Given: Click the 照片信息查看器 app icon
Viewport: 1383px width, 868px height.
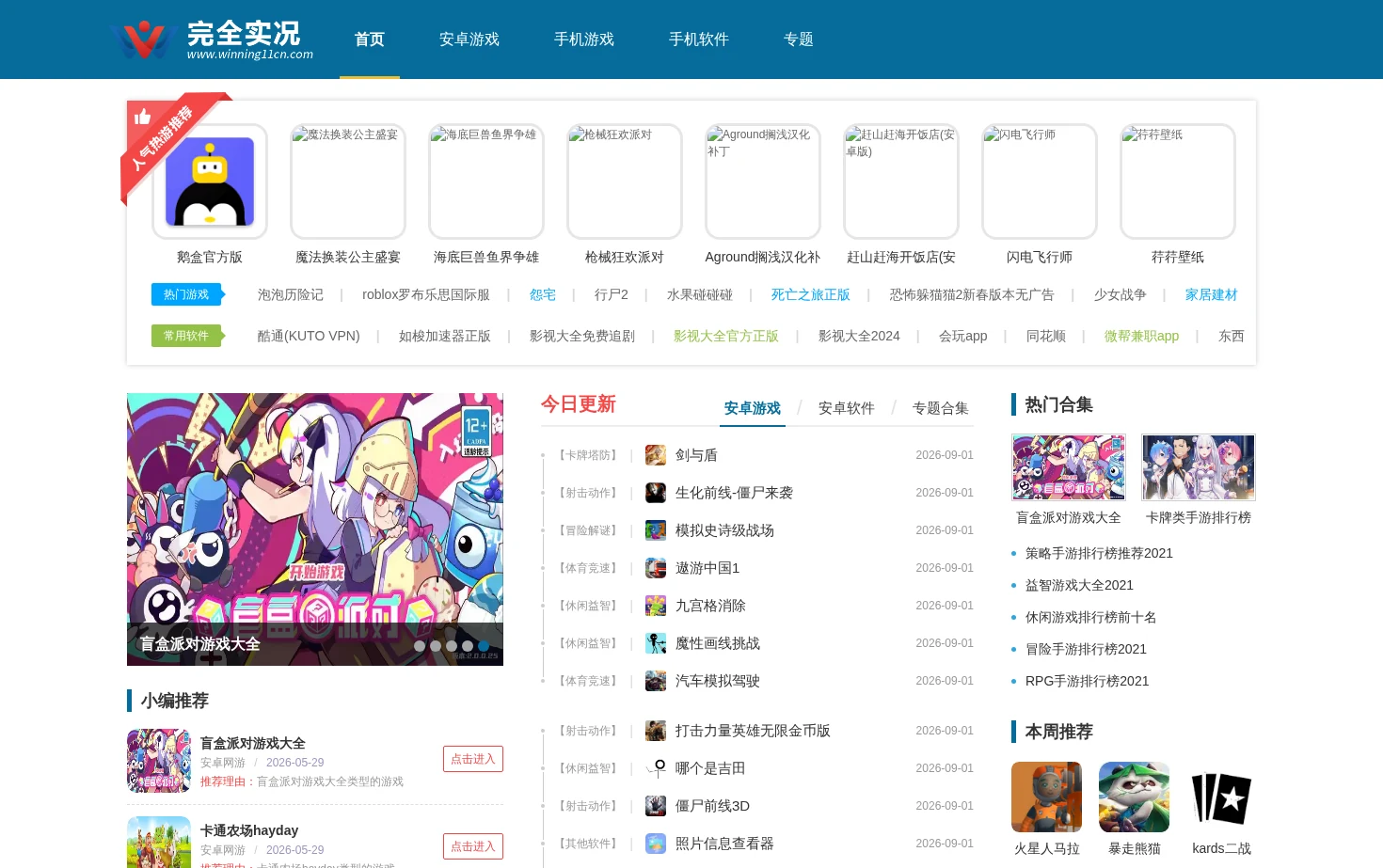Looking at the screenshot, I should pyautogui.click(x=656, y=844).
